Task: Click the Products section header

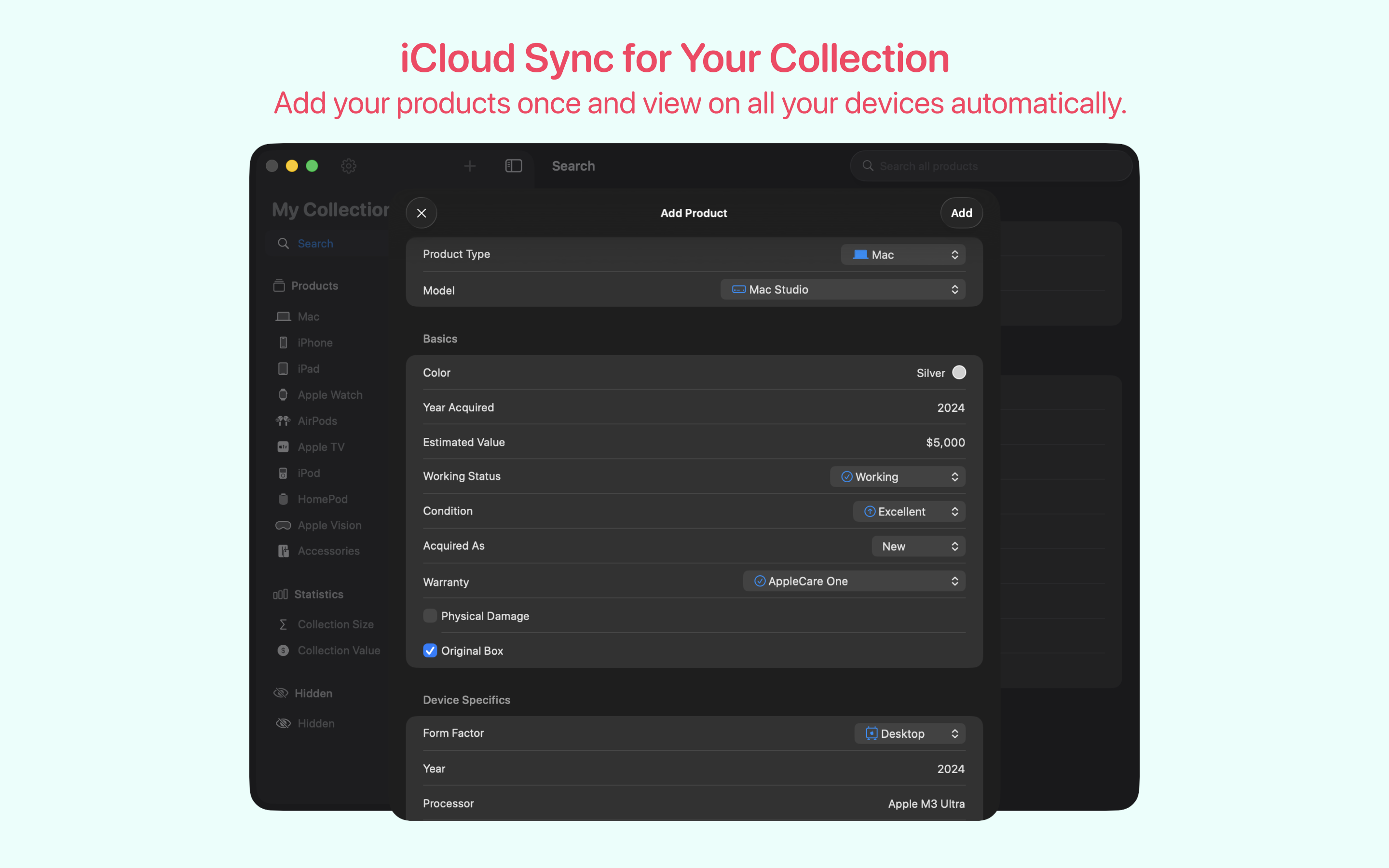Action: [x=314, y=285]
